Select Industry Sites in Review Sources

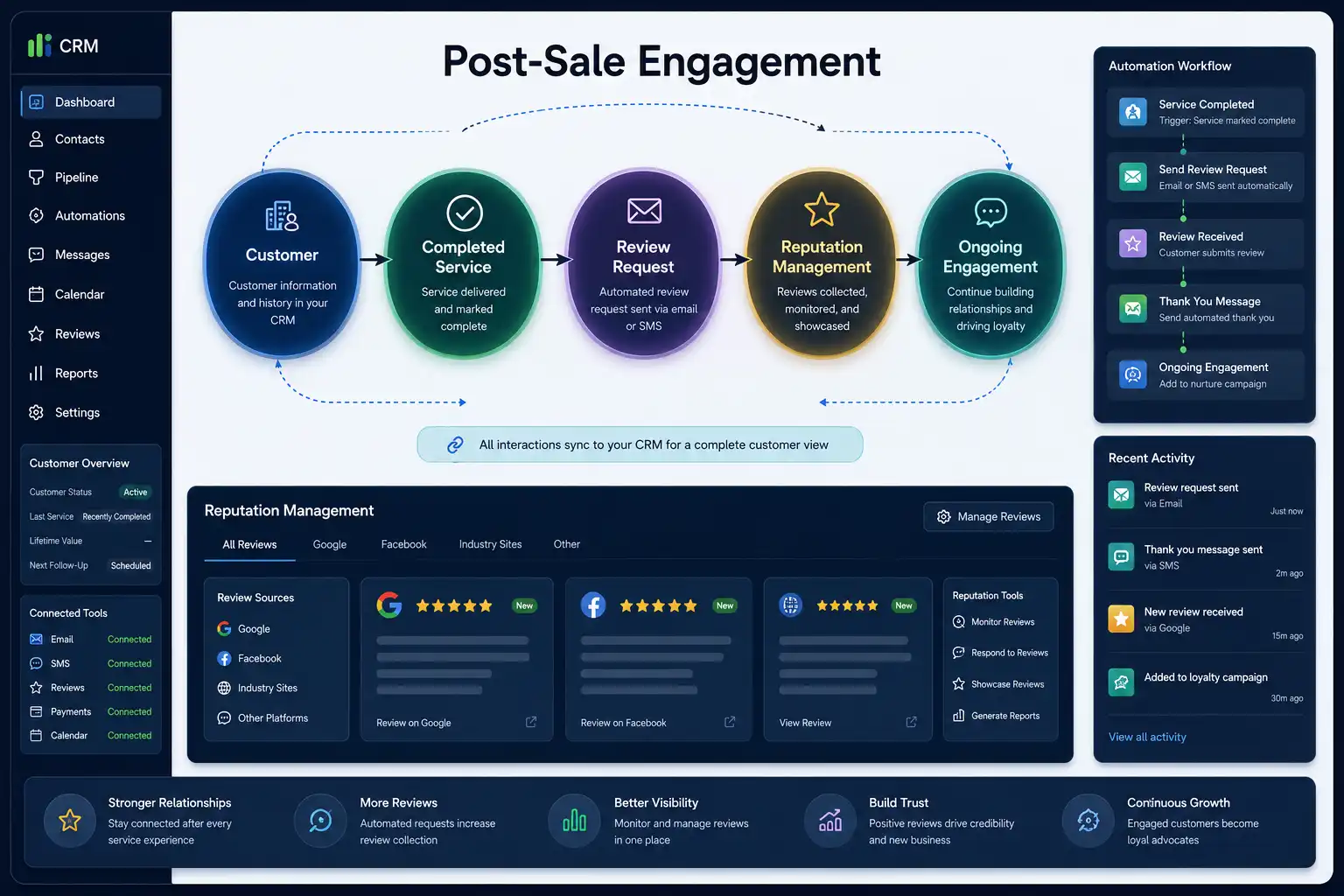(257, 689)
